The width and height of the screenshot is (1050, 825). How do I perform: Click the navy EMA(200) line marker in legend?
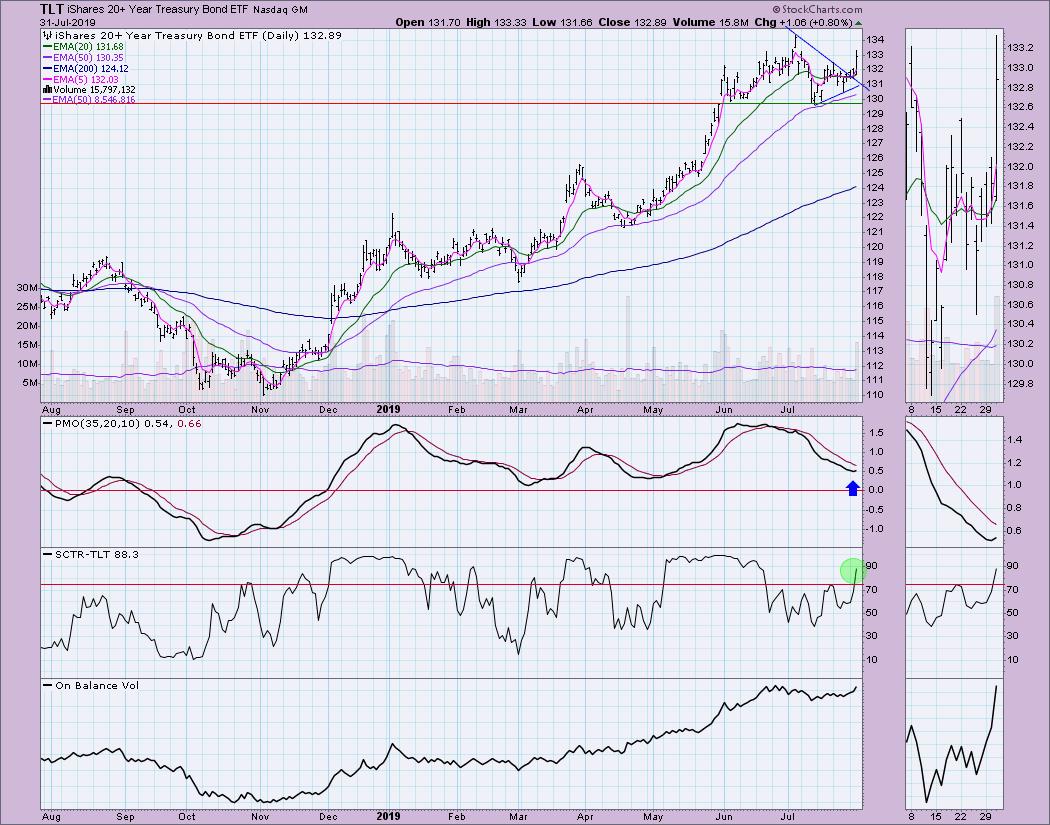pyautogui.click(x=49, y=68)
